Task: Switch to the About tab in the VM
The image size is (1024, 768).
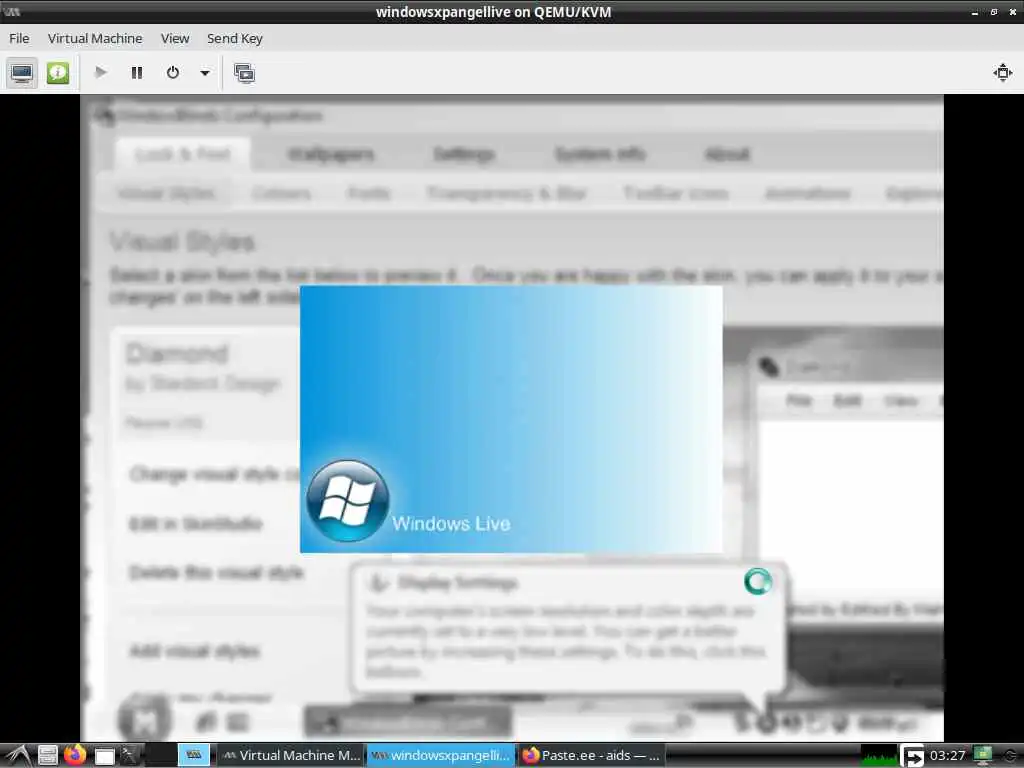Action: coord(728,155)
